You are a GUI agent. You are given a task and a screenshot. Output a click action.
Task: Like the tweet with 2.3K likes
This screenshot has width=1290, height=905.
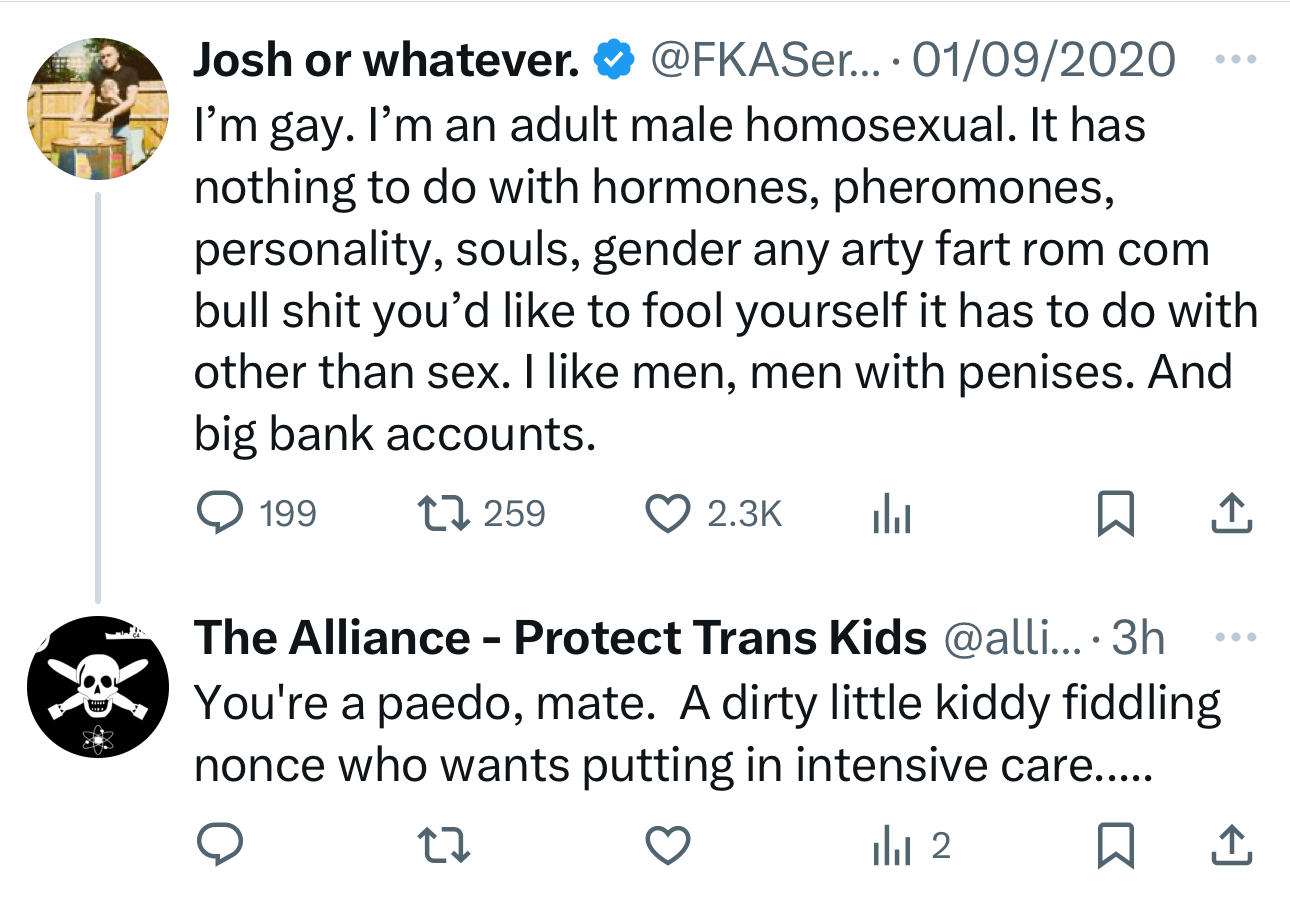[x=665, y=514]
